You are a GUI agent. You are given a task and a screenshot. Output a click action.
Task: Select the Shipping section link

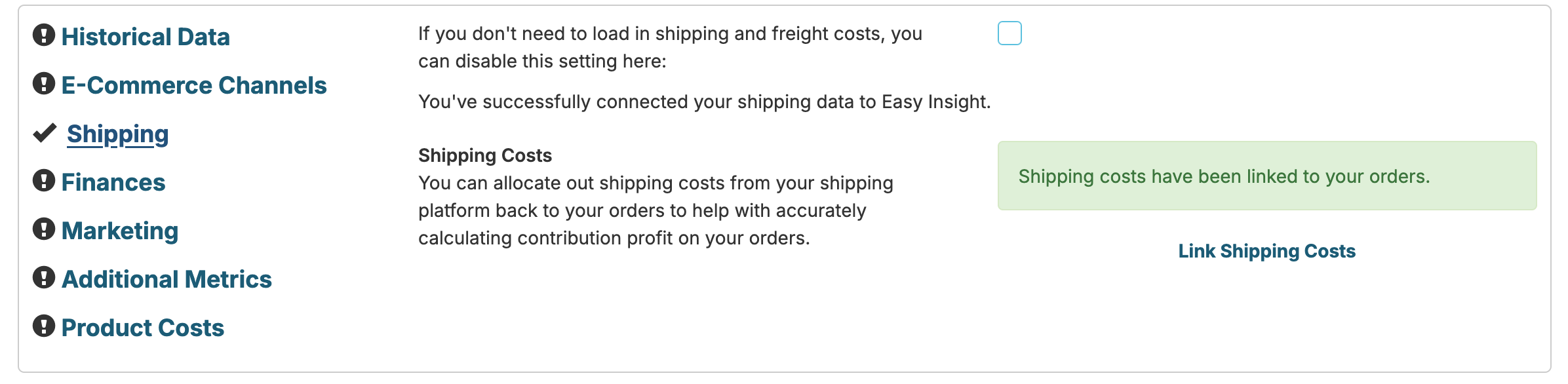pos(118,134)
